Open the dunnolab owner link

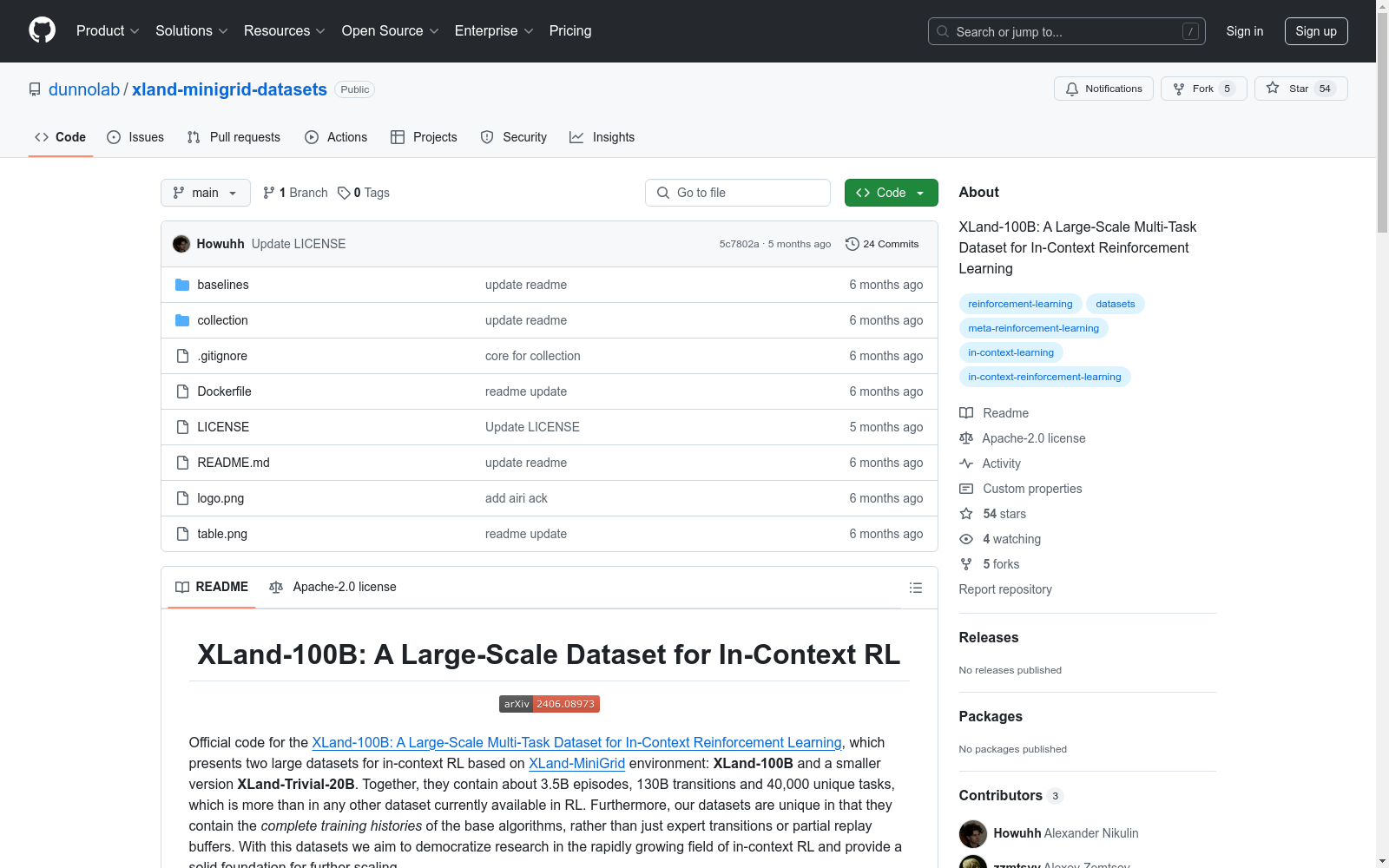coord(84,89)
